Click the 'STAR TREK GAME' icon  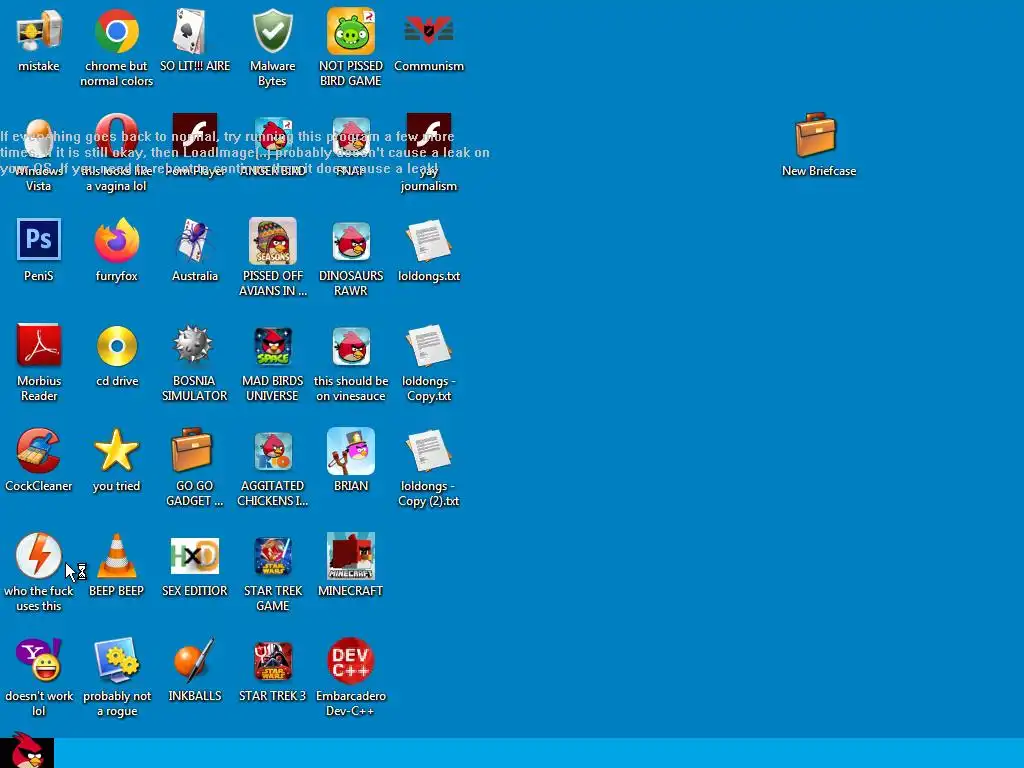272,556
